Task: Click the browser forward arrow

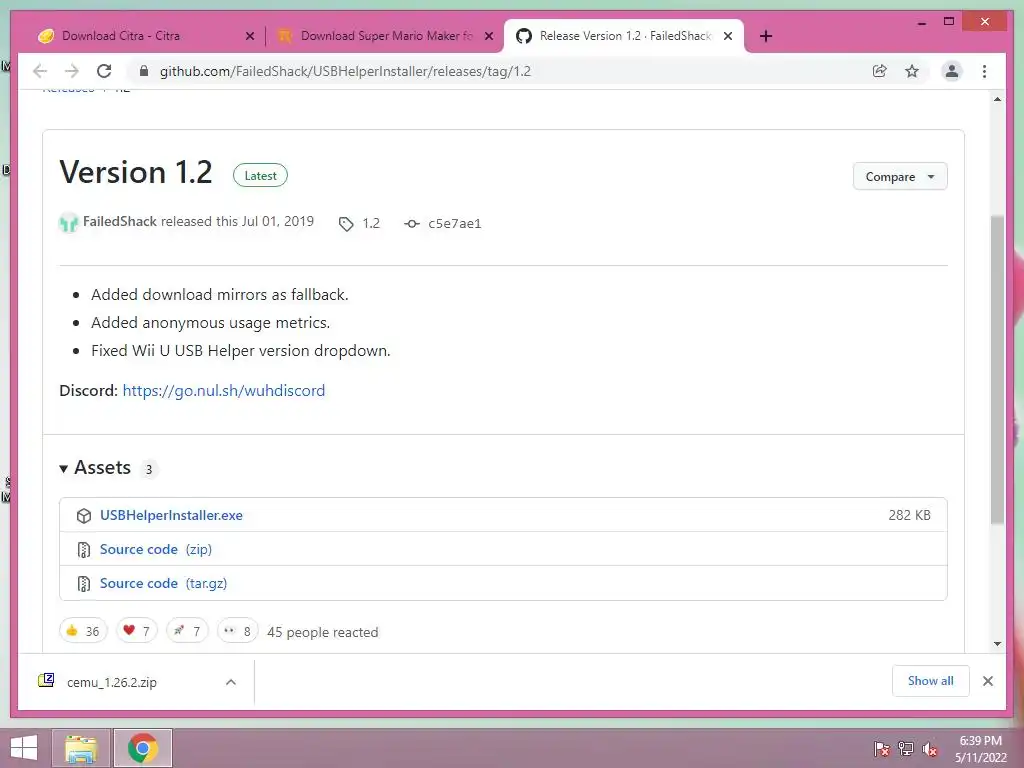Action: click(x=72, y=71)
